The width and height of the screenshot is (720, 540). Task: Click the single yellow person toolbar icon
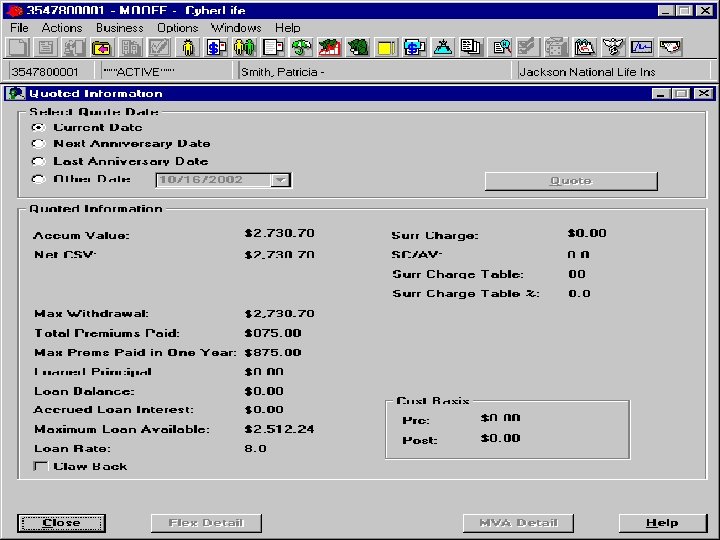point(187,48)
